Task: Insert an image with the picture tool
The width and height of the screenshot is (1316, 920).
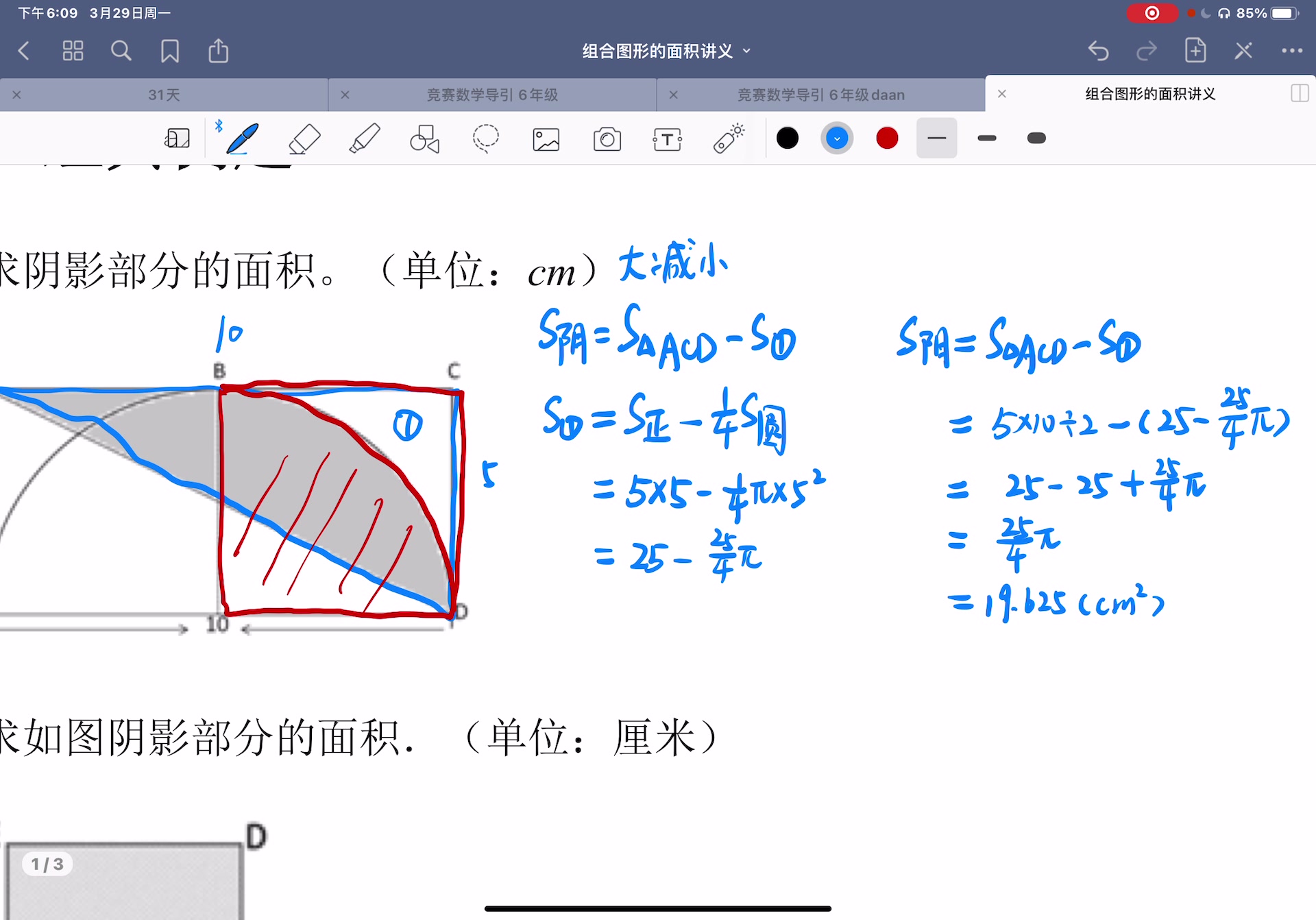Action: tap(546, 139)
